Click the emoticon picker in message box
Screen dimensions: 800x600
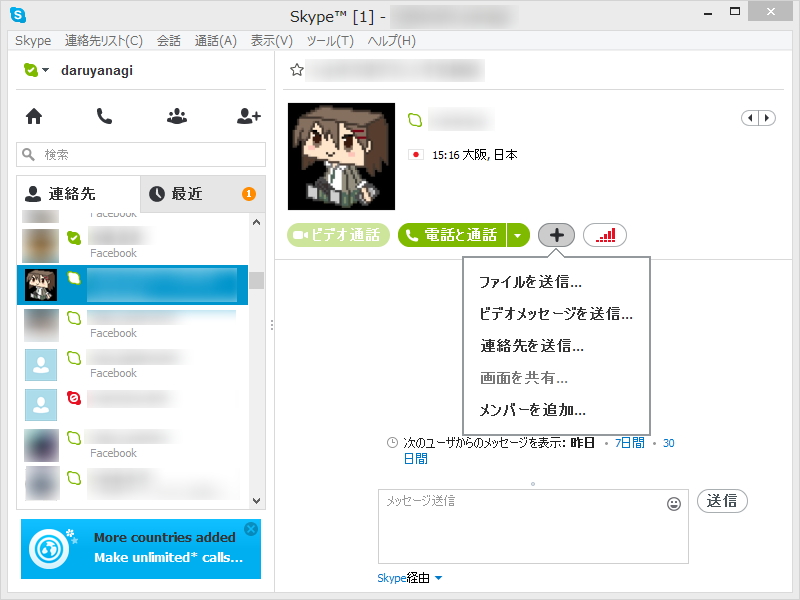[x=675, y=501]
